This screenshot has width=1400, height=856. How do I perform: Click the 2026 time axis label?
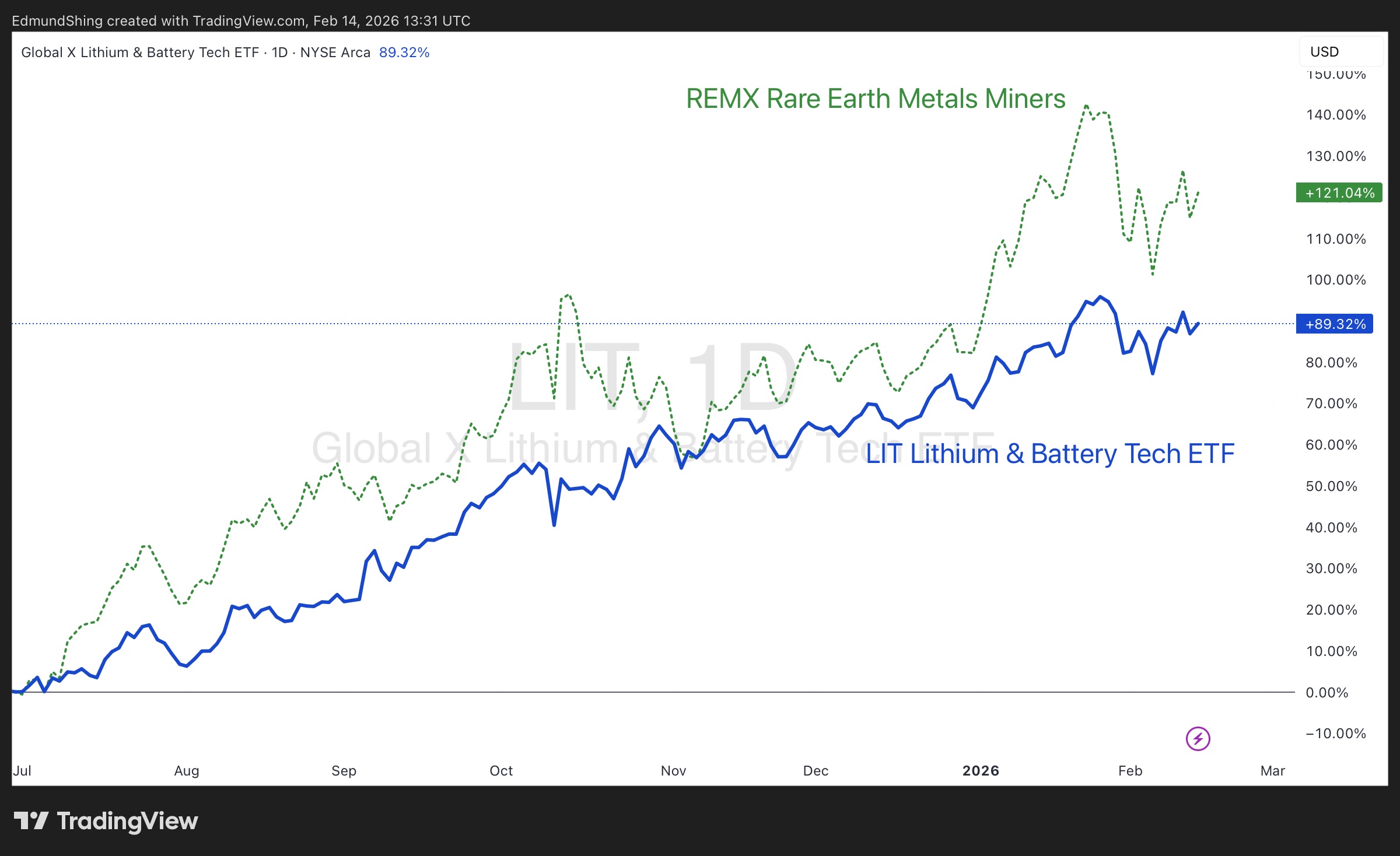pos(981,771)
